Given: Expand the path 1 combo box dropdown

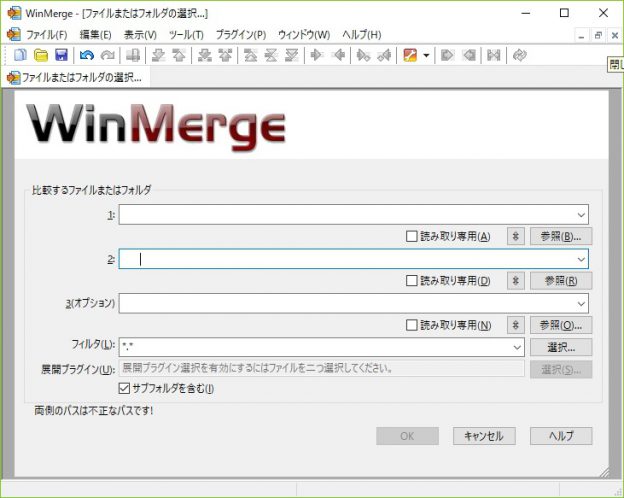Looking at the screenshot, I should point(581,215).
